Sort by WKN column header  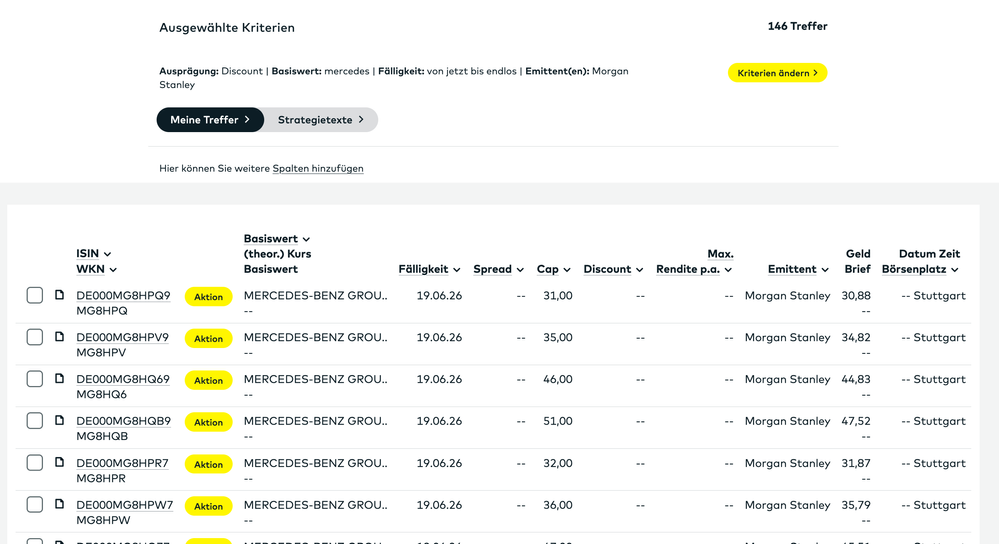(97, 269)
